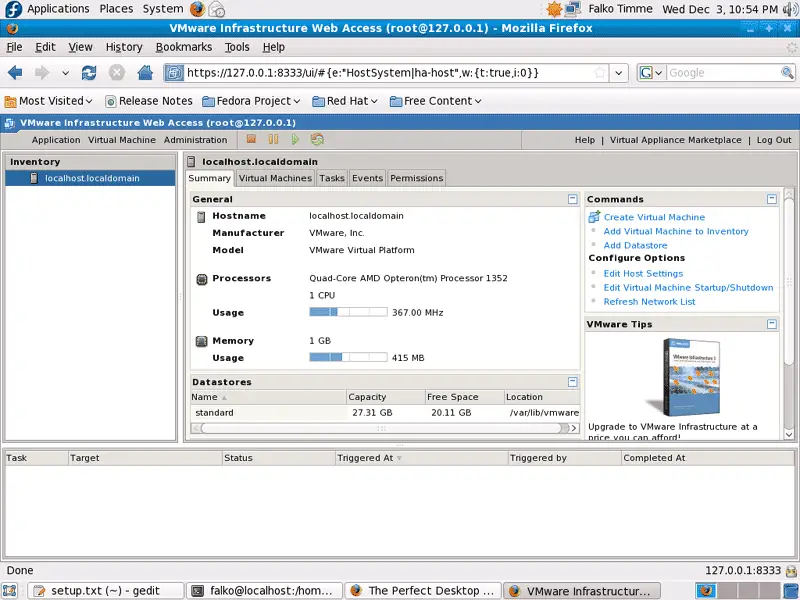Click the site identity icon in address bar
Screen dimensions: 800x600
click(173, 73)
